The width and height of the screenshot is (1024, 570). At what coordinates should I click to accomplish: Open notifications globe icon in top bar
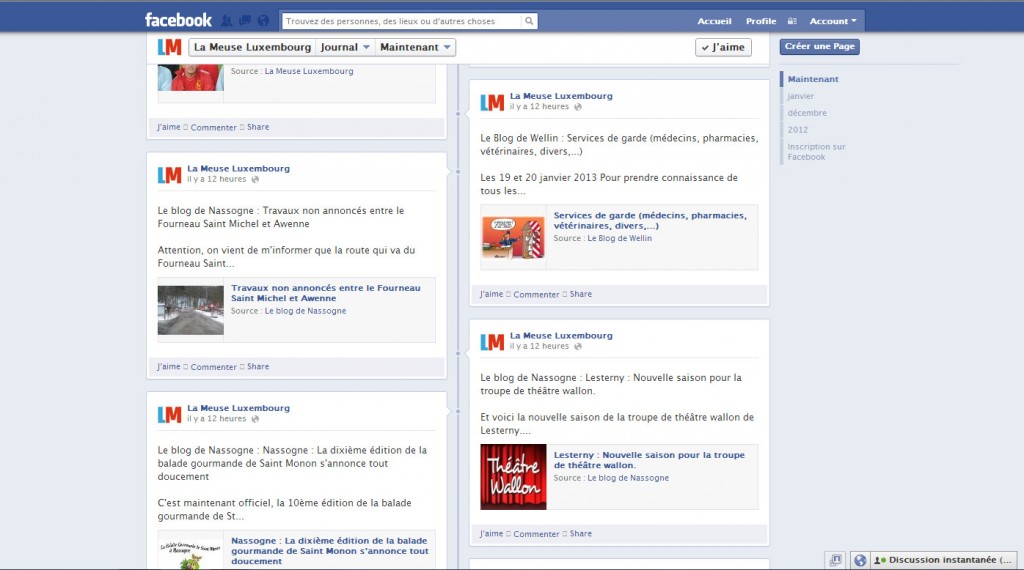(x=263, y=21)
